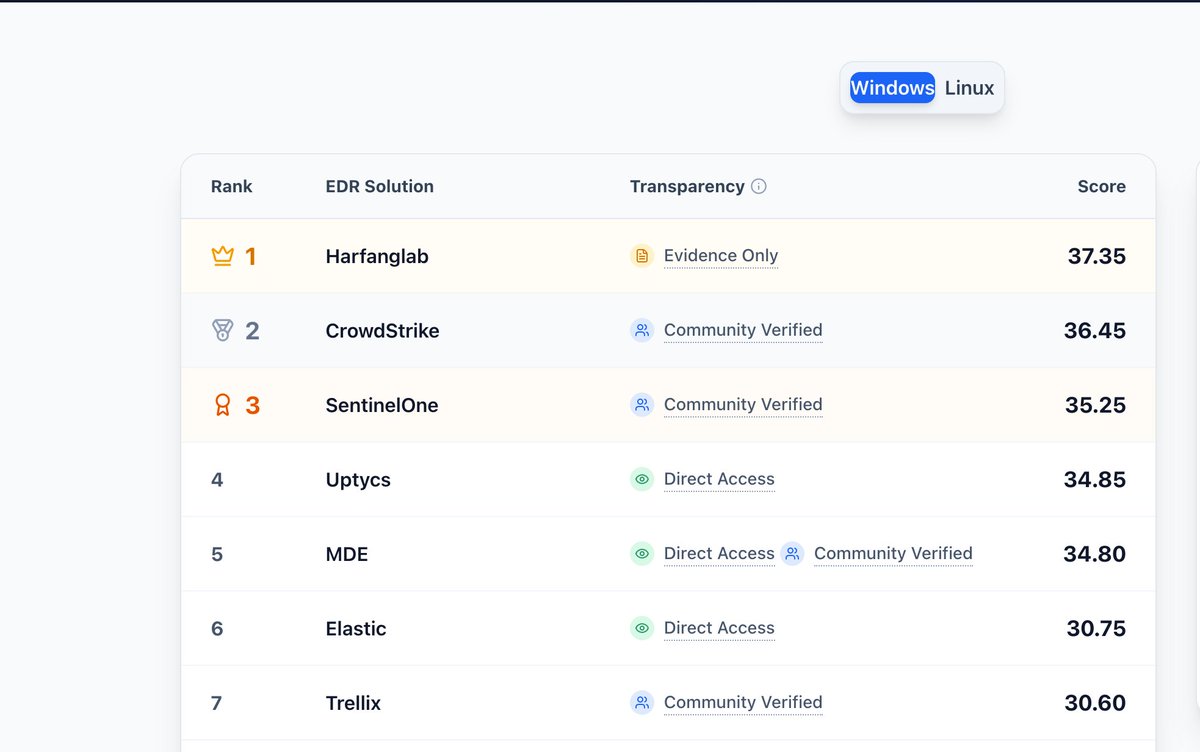Click the score 34.85

pyautogui.click(x=1095, y=479)
